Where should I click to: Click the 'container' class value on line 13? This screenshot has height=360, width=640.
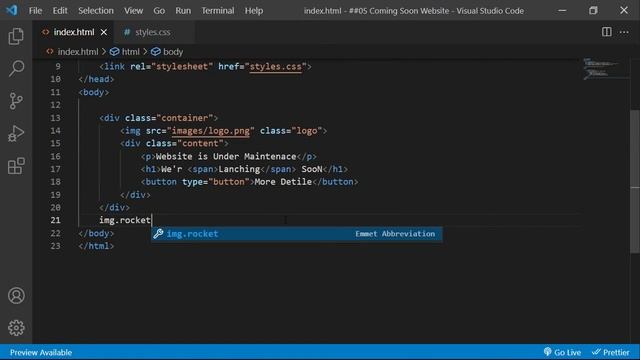(185, 118)
